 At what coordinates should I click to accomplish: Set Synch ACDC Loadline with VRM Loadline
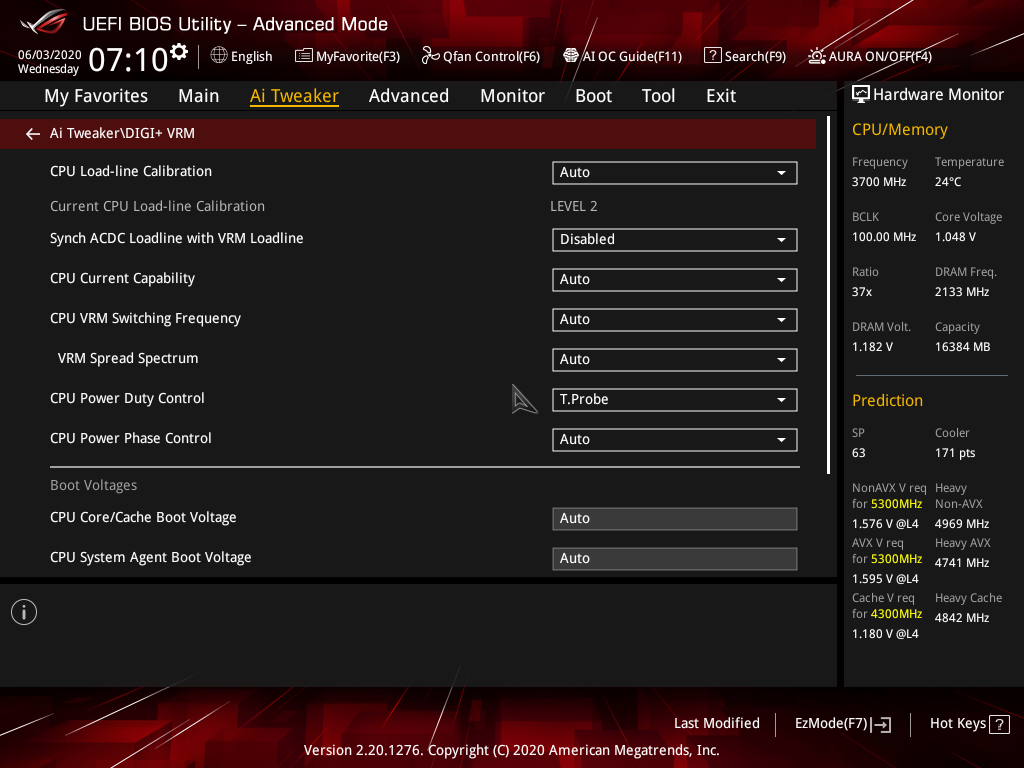pyautogui.click(x=674, y=239)
